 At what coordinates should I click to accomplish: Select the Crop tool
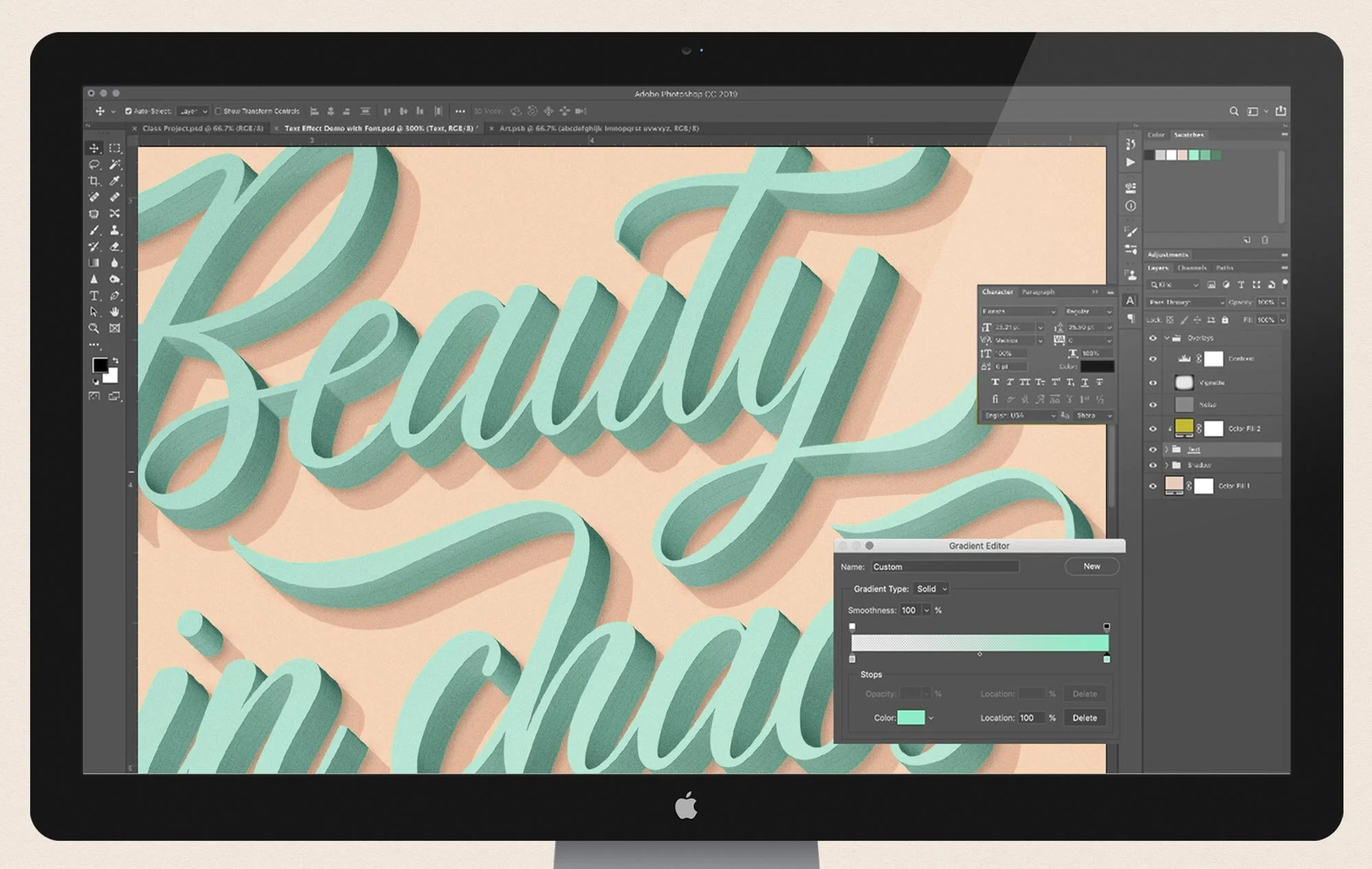[x=94, y=181]
